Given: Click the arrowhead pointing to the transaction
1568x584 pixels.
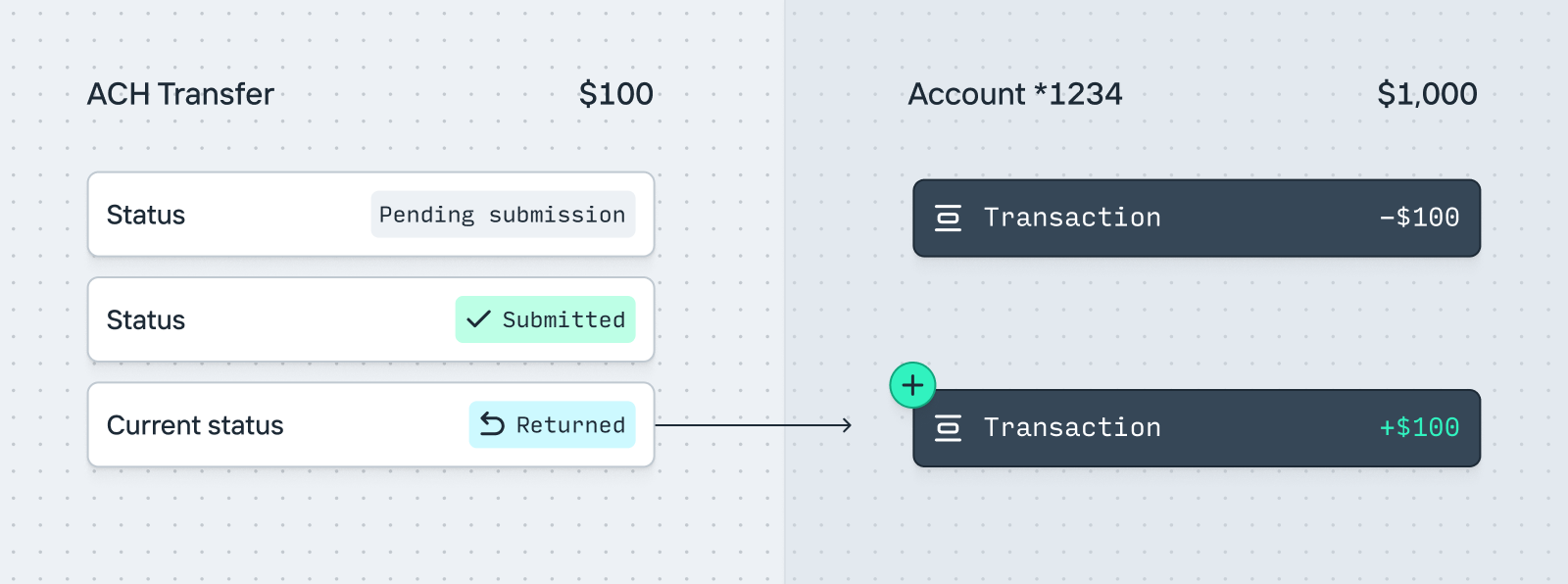Looking at the screenshot, I should point(846,425).
